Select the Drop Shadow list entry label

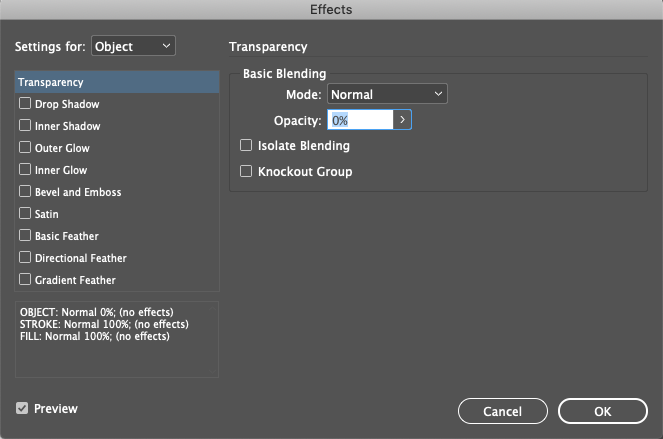click(67, 104)
